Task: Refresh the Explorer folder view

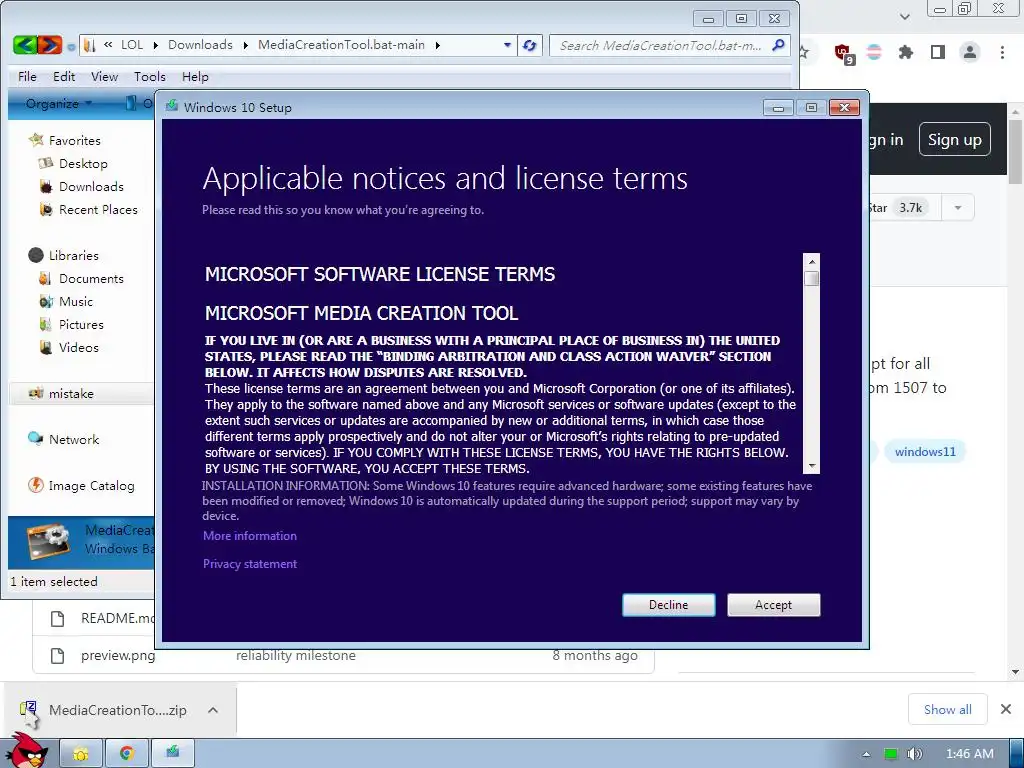Action: [x=530, y=45]
